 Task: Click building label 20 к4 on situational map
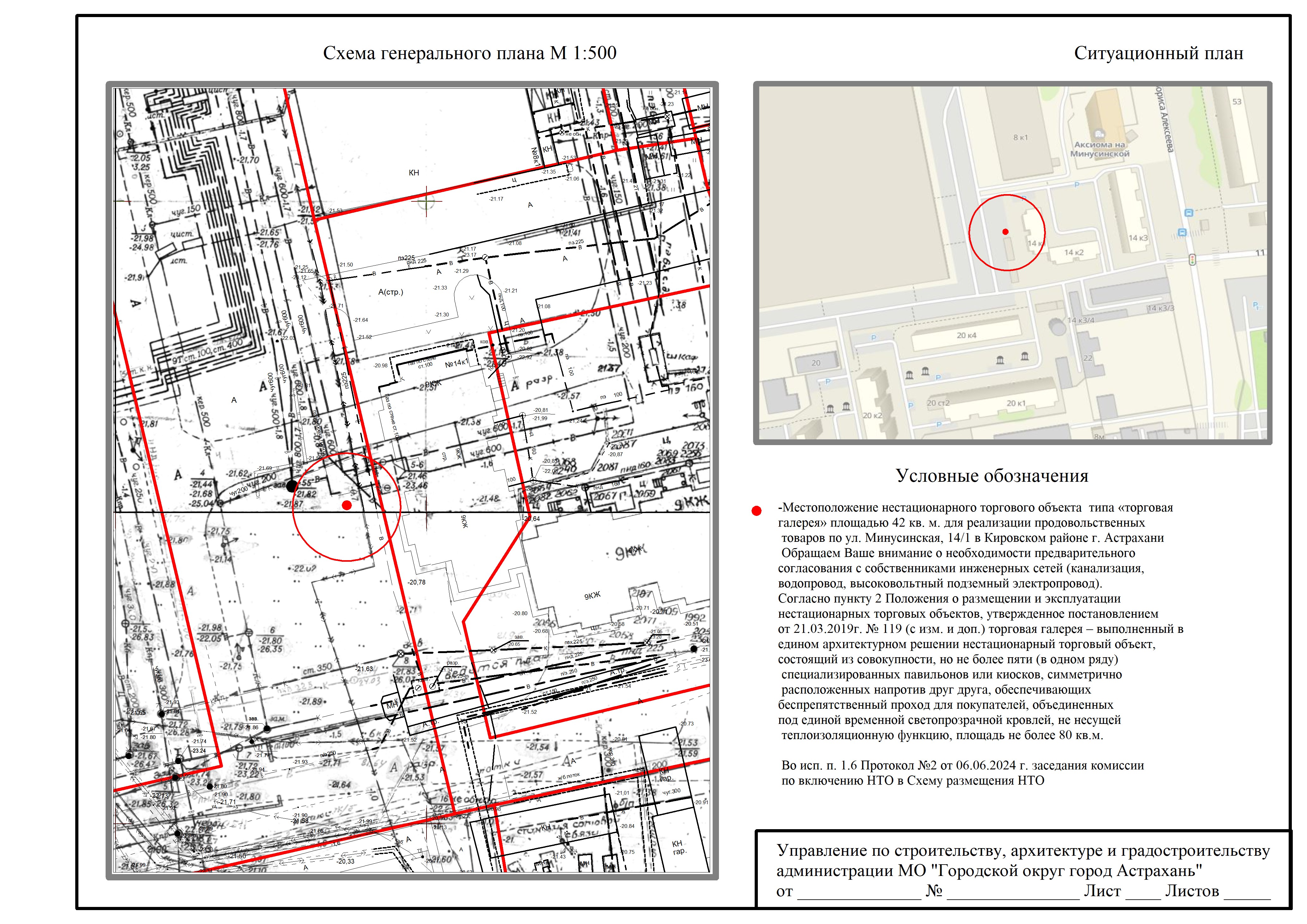click(x=966, y=335)
